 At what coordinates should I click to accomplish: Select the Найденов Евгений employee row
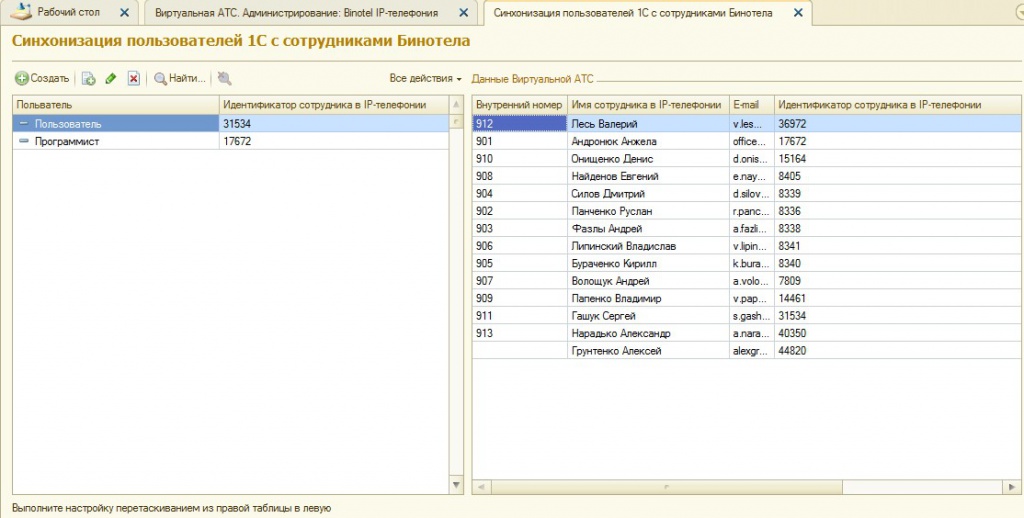point(746,176)
